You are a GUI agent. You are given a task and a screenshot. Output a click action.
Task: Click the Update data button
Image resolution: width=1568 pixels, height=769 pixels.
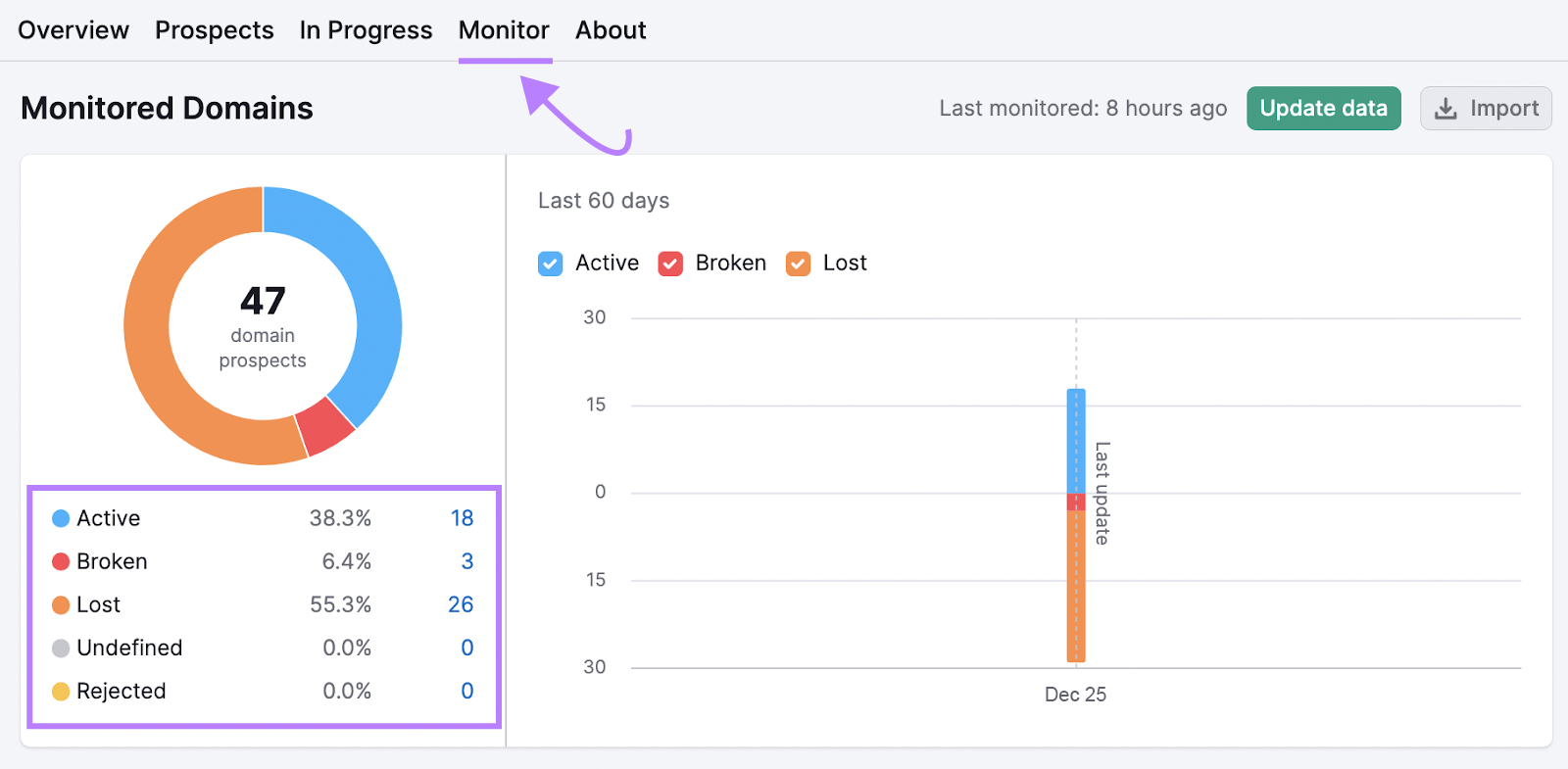click(1323, 109)
